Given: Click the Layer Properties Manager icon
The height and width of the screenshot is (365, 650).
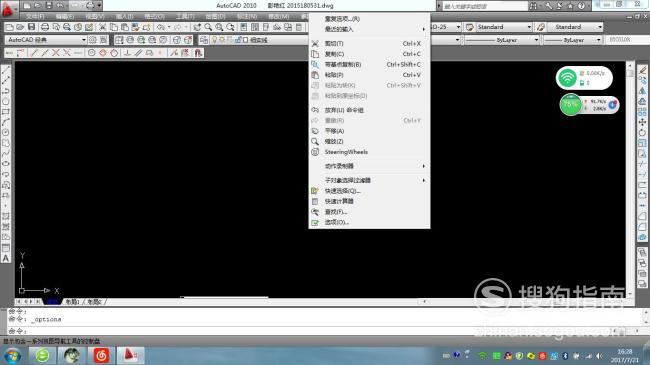Looking at the screenshot, I should pyautogui.click(x=204, y=40).
